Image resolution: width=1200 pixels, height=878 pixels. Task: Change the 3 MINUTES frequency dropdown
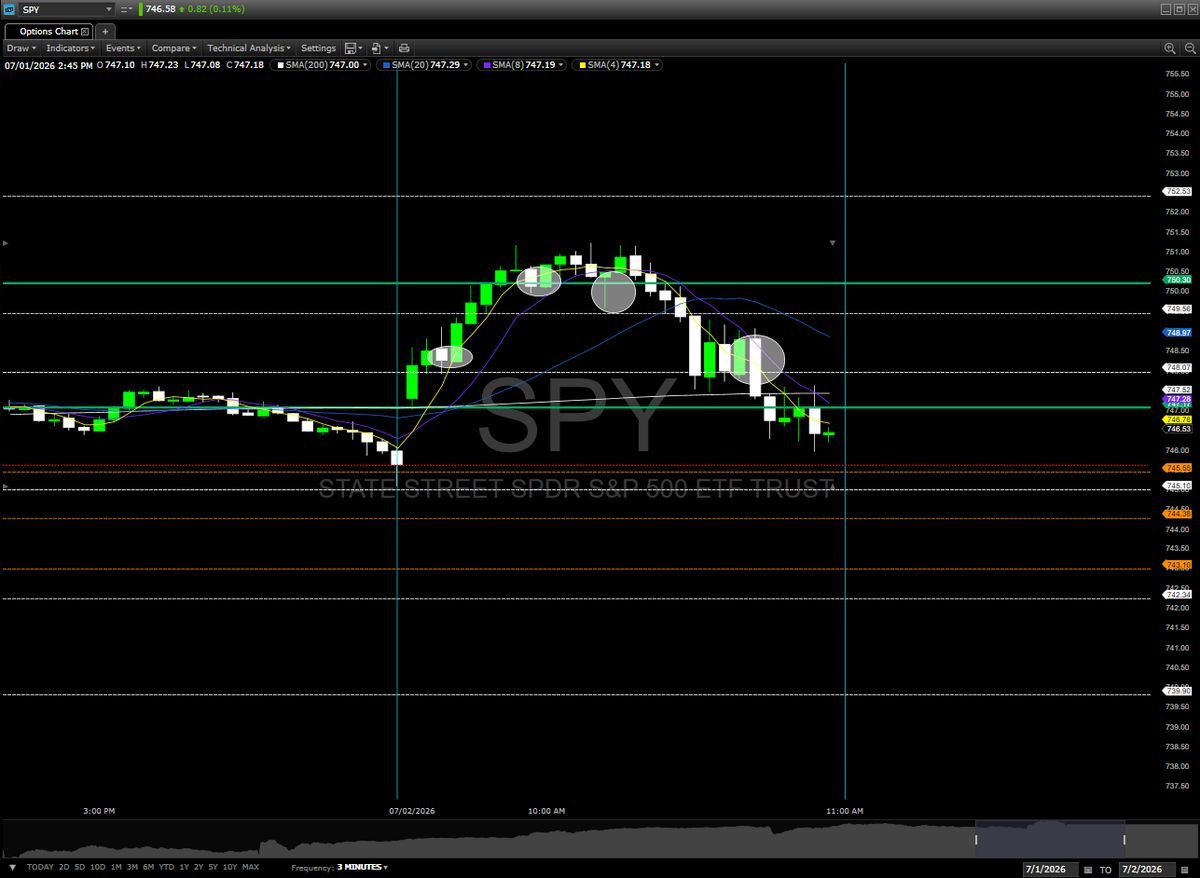click(362, 867)
